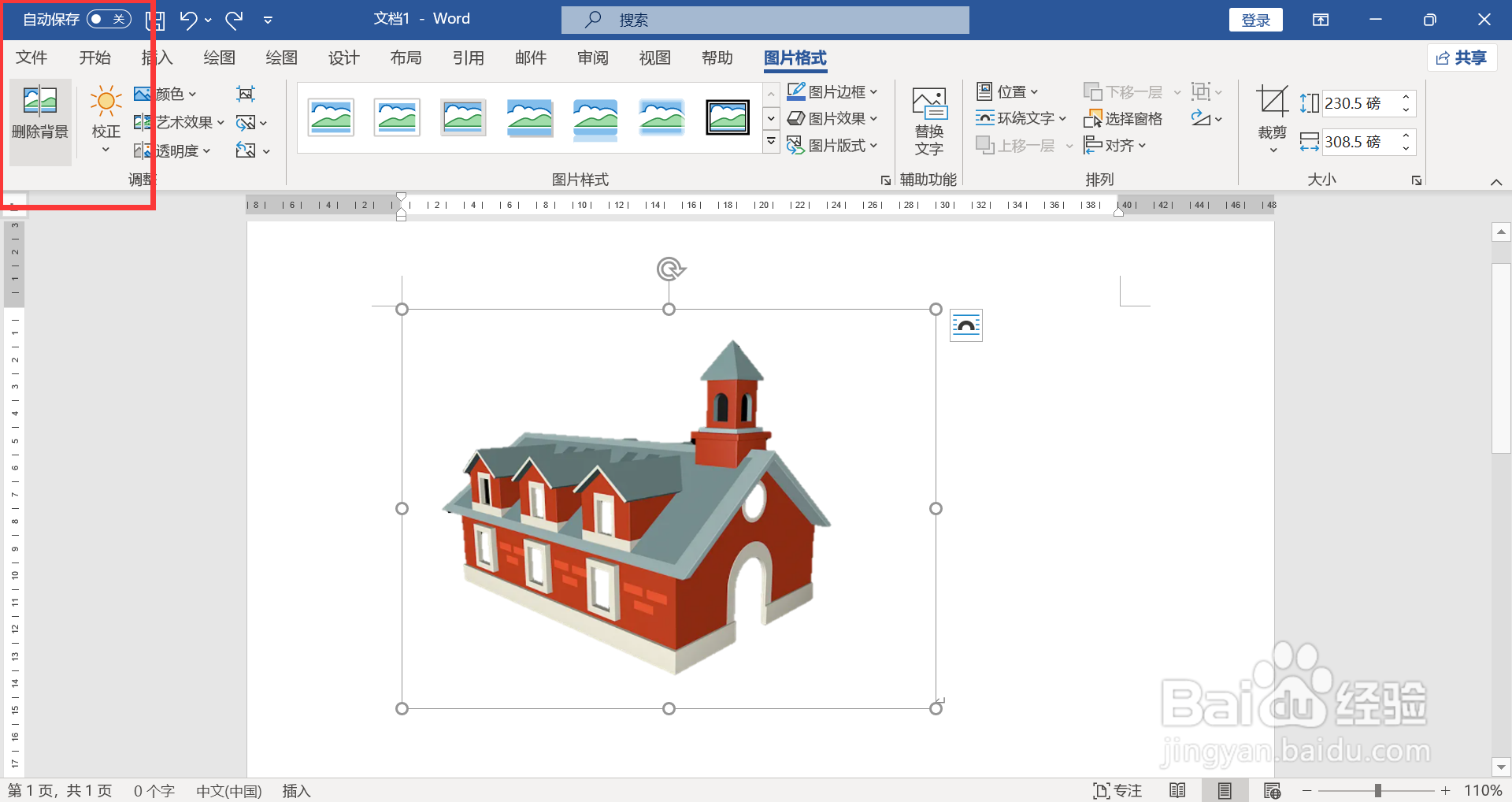
Task: Click the Compress Pictures icon
Action: click(246, 94)
